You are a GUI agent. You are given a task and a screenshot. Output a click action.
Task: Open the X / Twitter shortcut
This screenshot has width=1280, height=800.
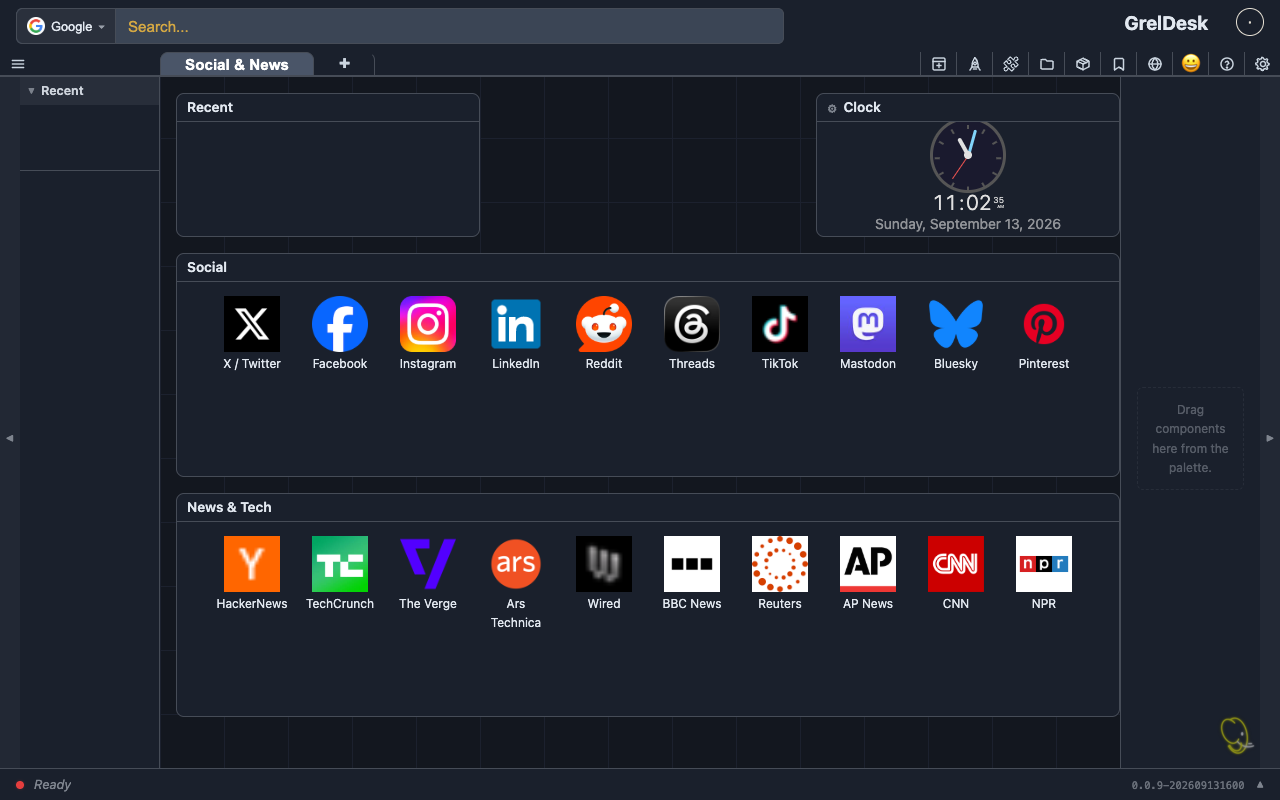pos(252,334)
